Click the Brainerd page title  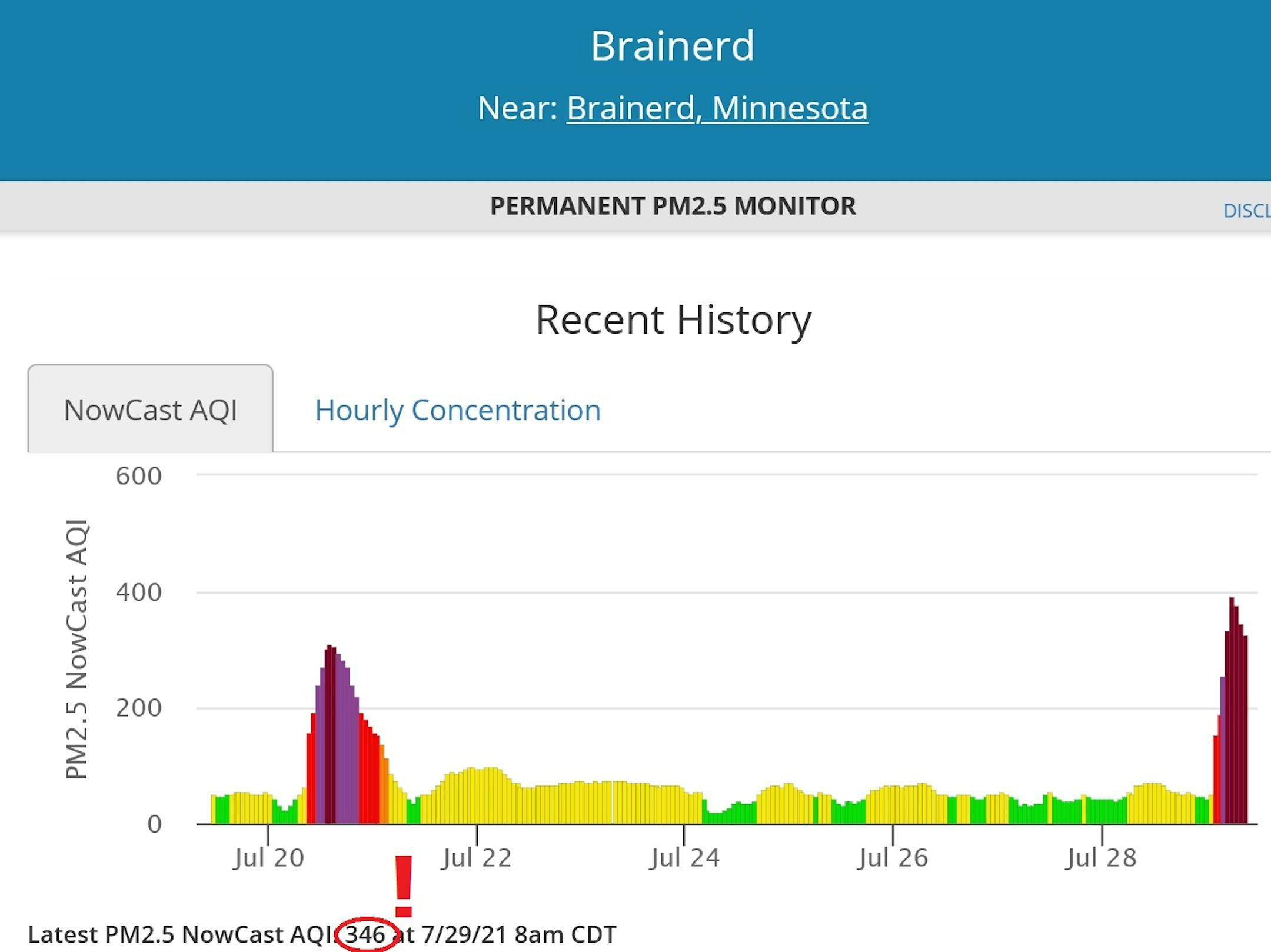click(x=672, y=46)
